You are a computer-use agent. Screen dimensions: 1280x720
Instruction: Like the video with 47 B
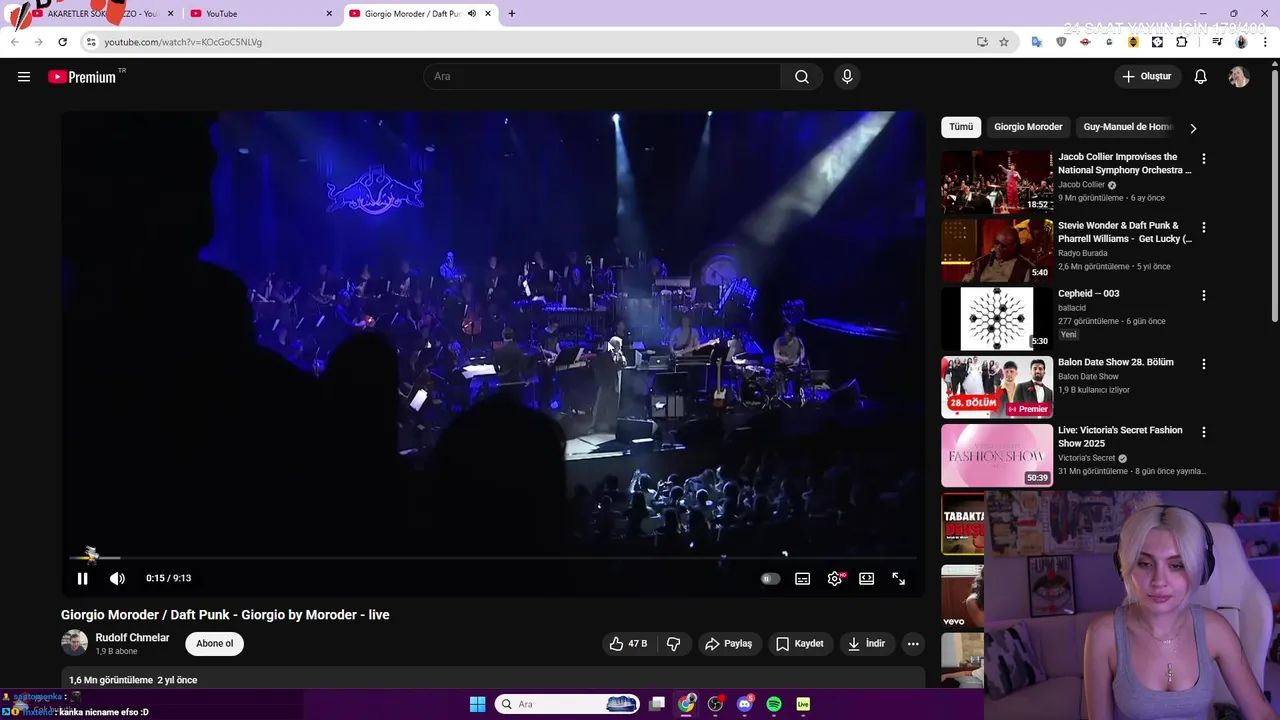[629, 644]
